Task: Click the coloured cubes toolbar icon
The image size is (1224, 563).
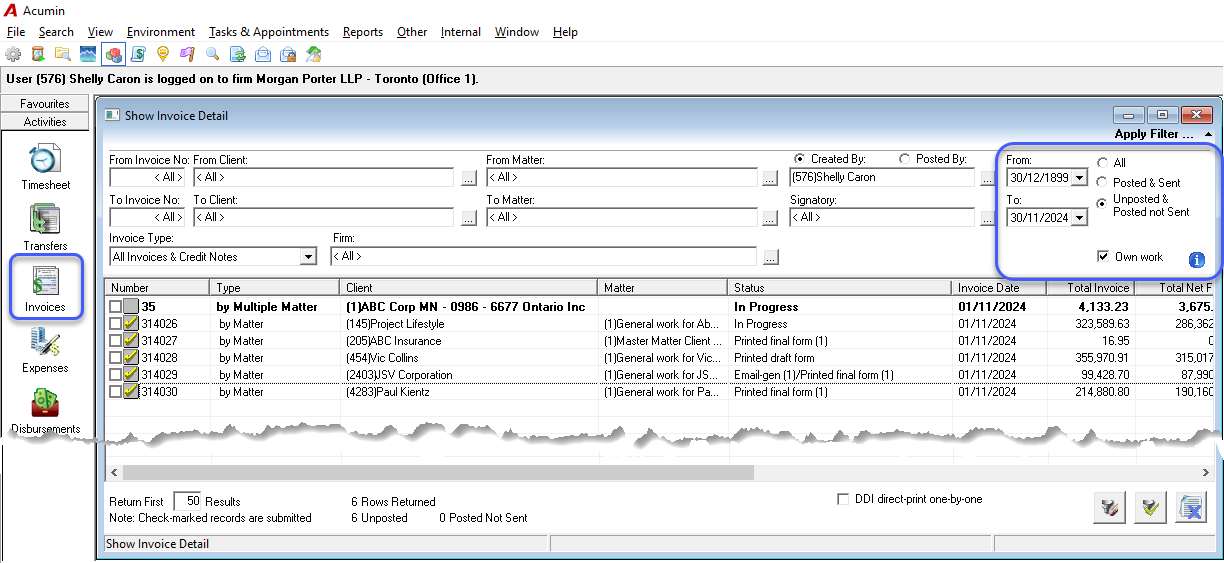Action: [113, 54]
